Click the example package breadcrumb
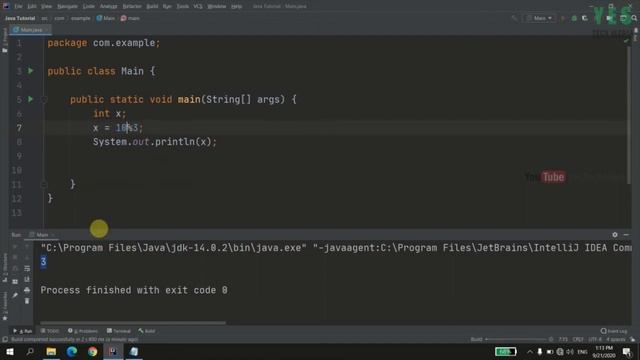 pos(80,18)
